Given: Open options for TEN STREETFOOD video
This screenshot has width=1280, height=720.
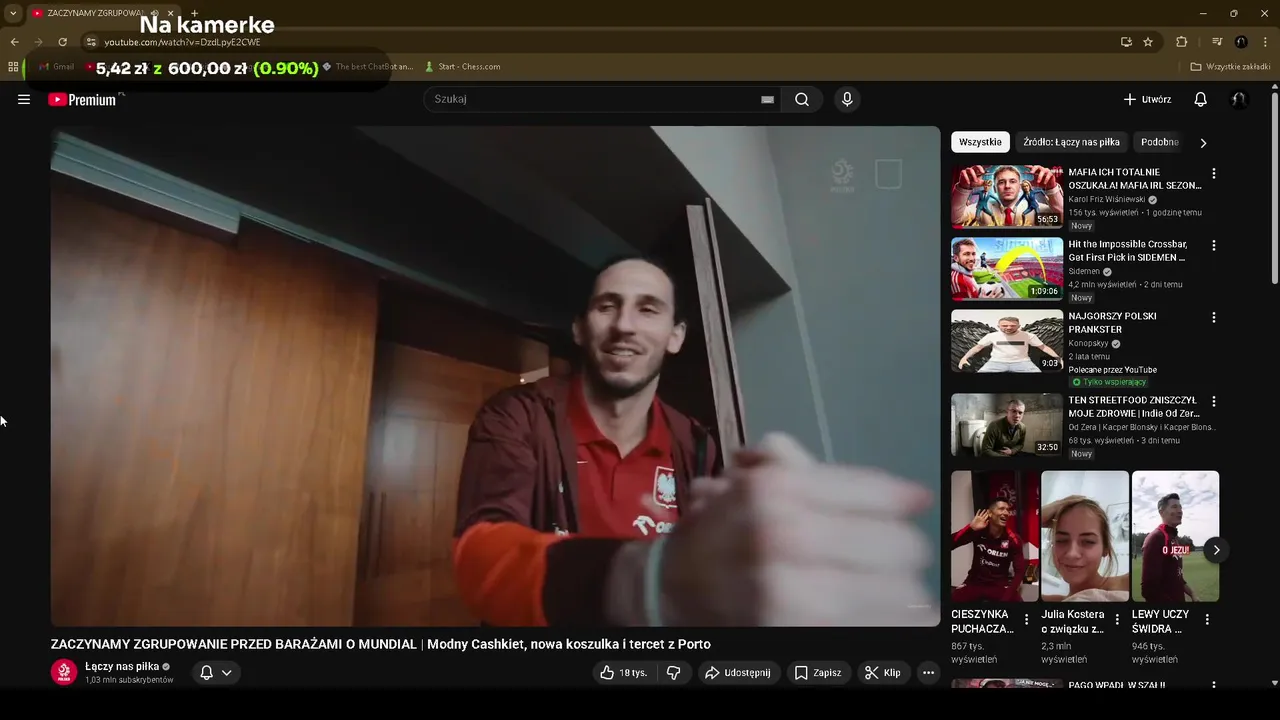Looking at the screenshot, I should [1214, 401].
